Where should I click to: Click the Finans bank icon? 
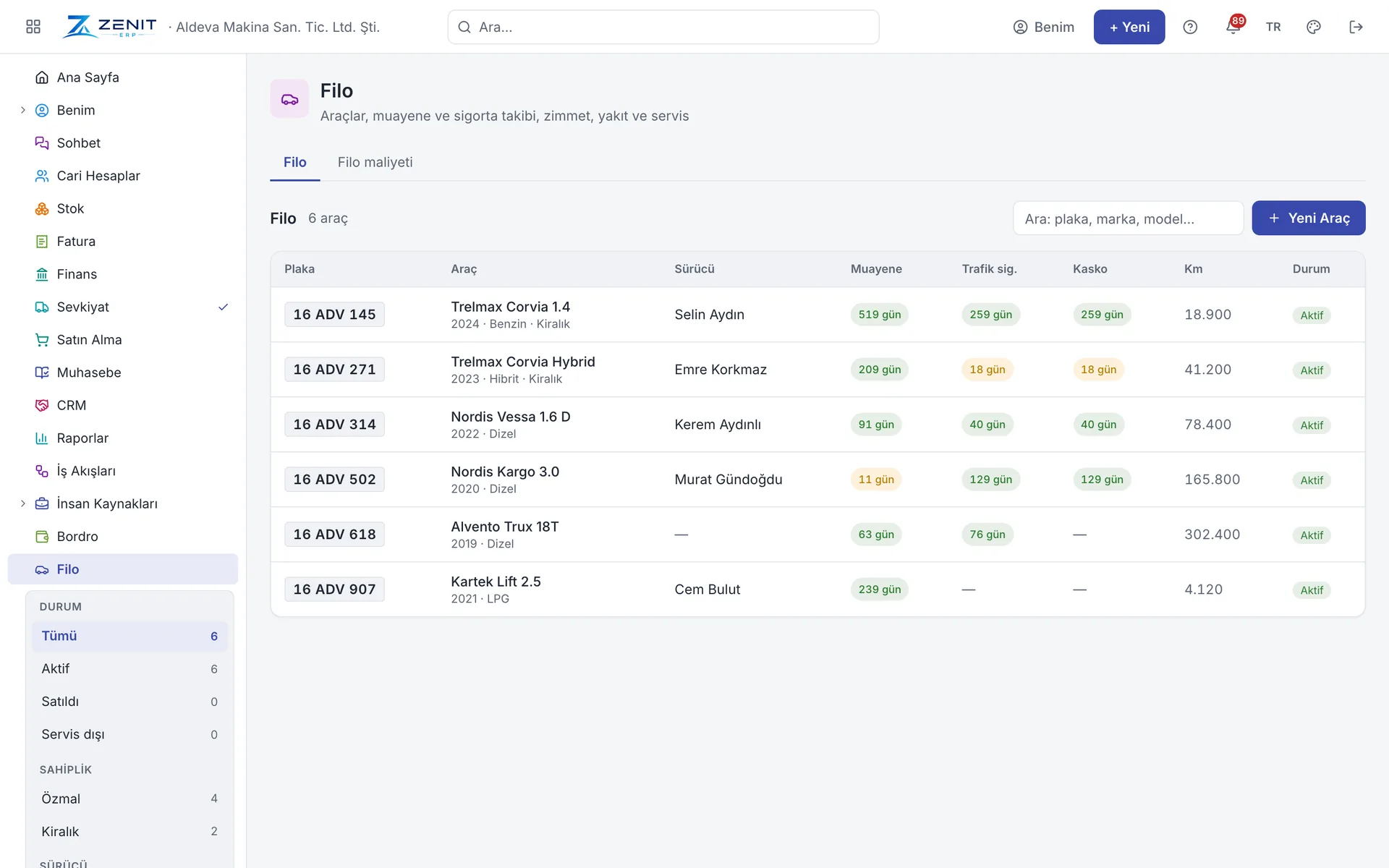[42, 274]
